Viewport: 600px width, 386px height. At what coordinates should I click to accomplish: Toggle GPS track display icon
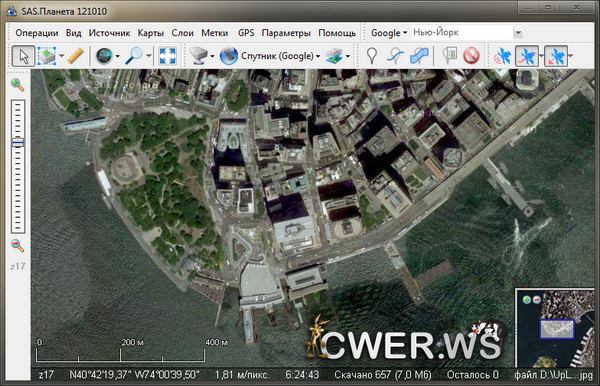coord(527,56)
